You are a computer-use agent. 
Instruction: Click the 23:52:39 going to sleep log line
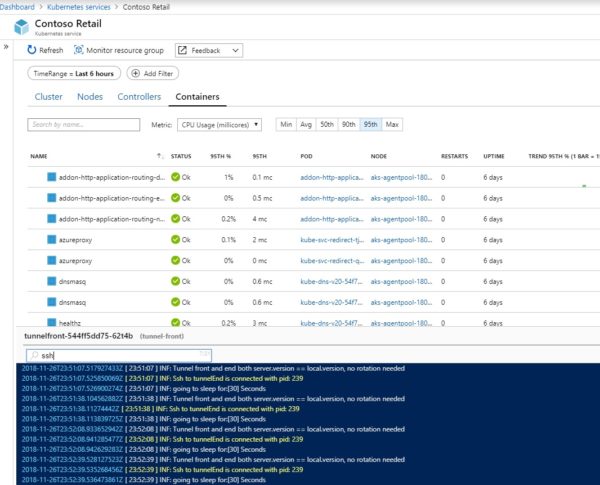coord(143,480)
